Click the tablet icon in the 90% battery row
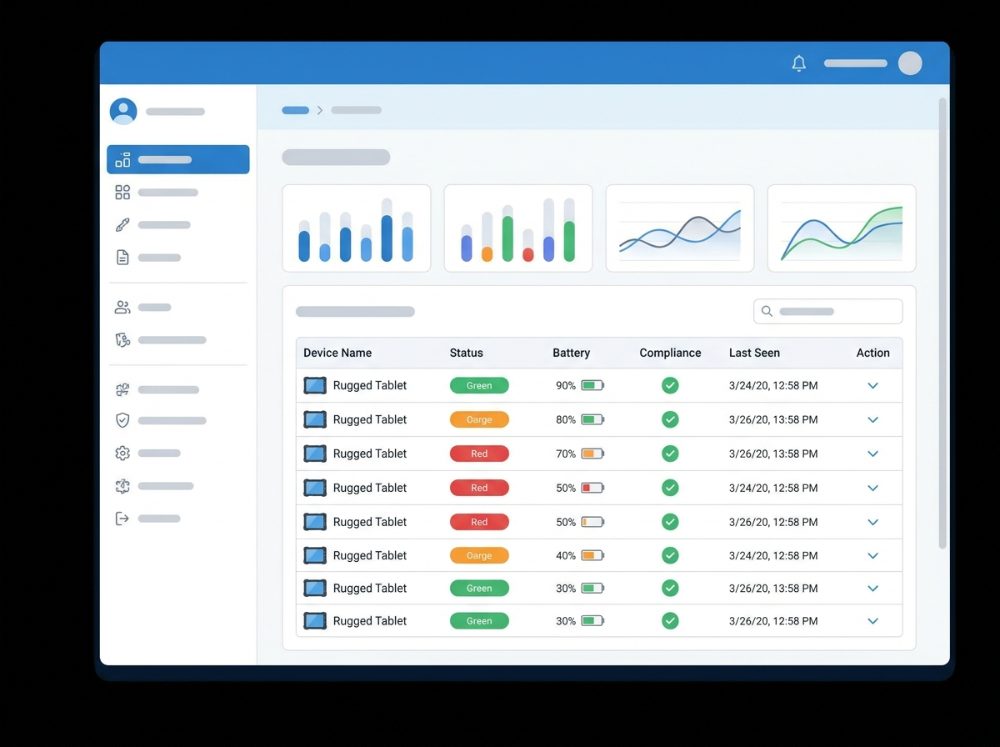 coord(314,385)
